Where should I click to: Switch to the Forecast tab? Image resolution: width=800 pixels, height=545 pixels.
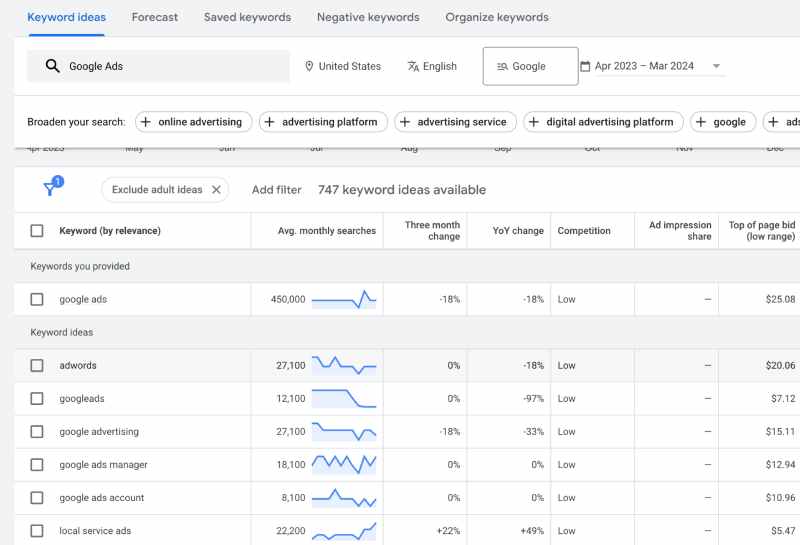pos(155,17)
